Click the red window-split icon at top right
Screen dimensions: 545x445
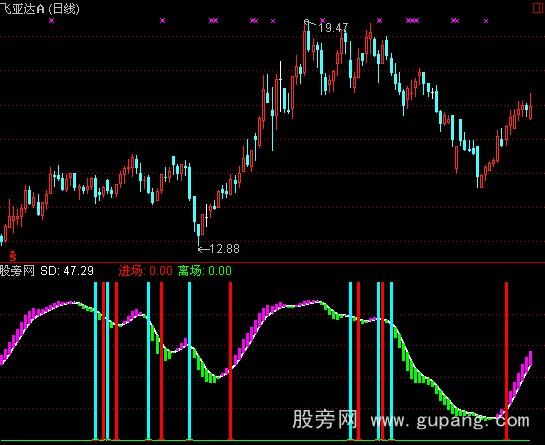pos(539,8)
